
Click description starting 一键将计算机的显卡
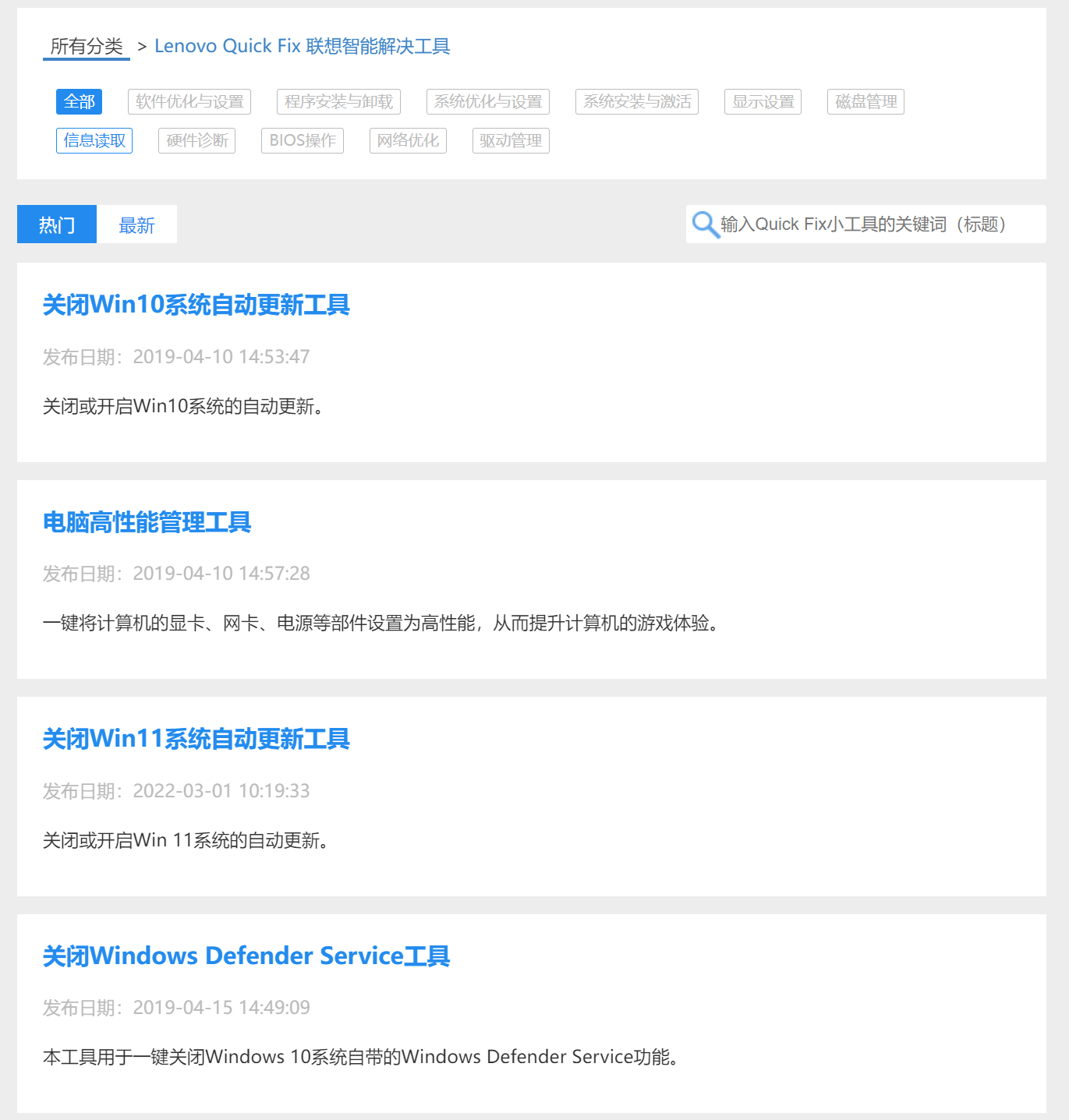(381, 623)
